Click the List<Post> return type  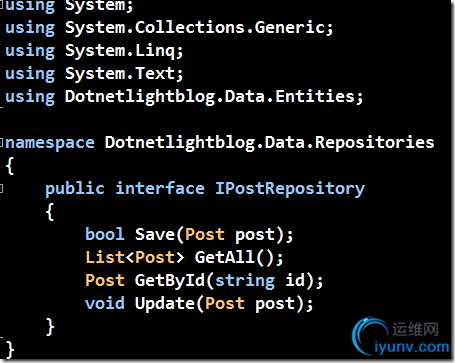click(135, 257)
